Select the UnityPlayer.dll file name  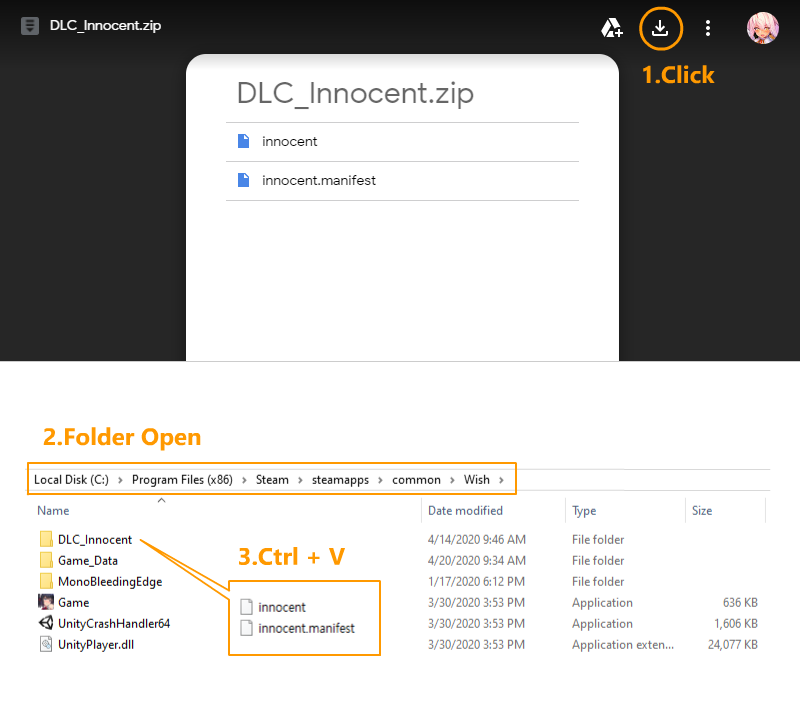click(x=96, y=644)
